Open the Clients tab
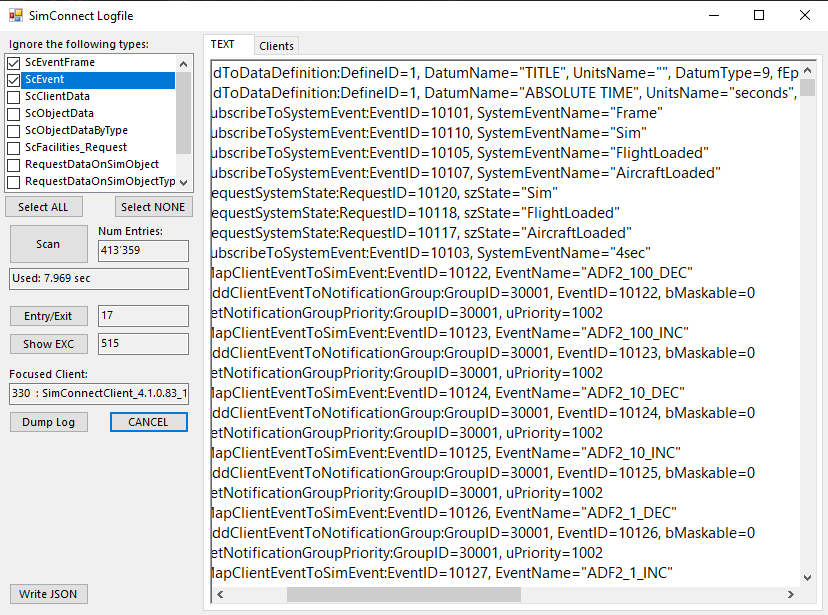The width and height of the screenshot is (828, 615). (276, 46)
